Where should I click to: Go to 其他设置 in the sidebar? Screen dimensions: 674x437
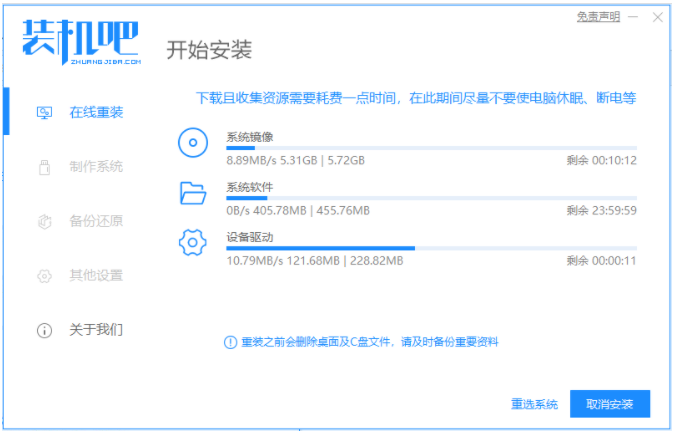coord(96,275)
